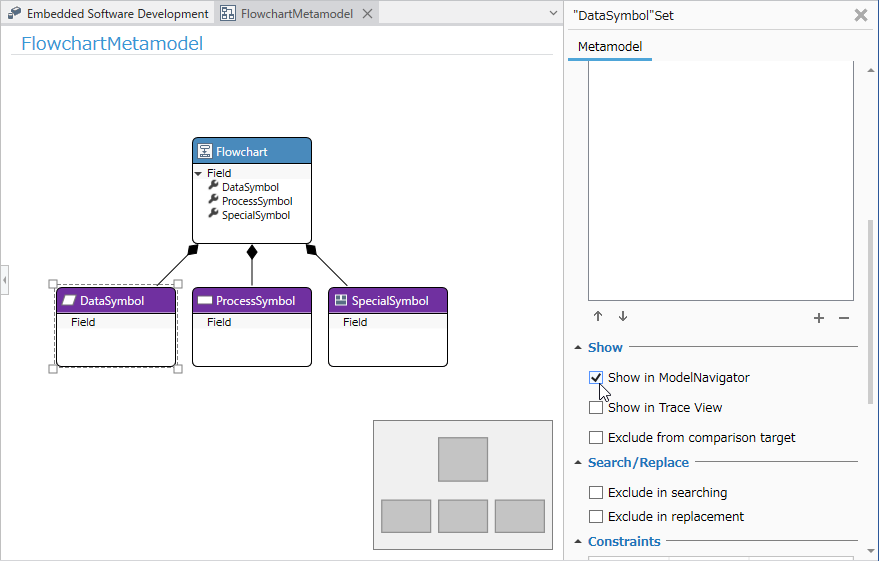Click the Flowchart entity icon in diagram header
This screenshot has width=879, height=561.
click(x=205, y=151)
